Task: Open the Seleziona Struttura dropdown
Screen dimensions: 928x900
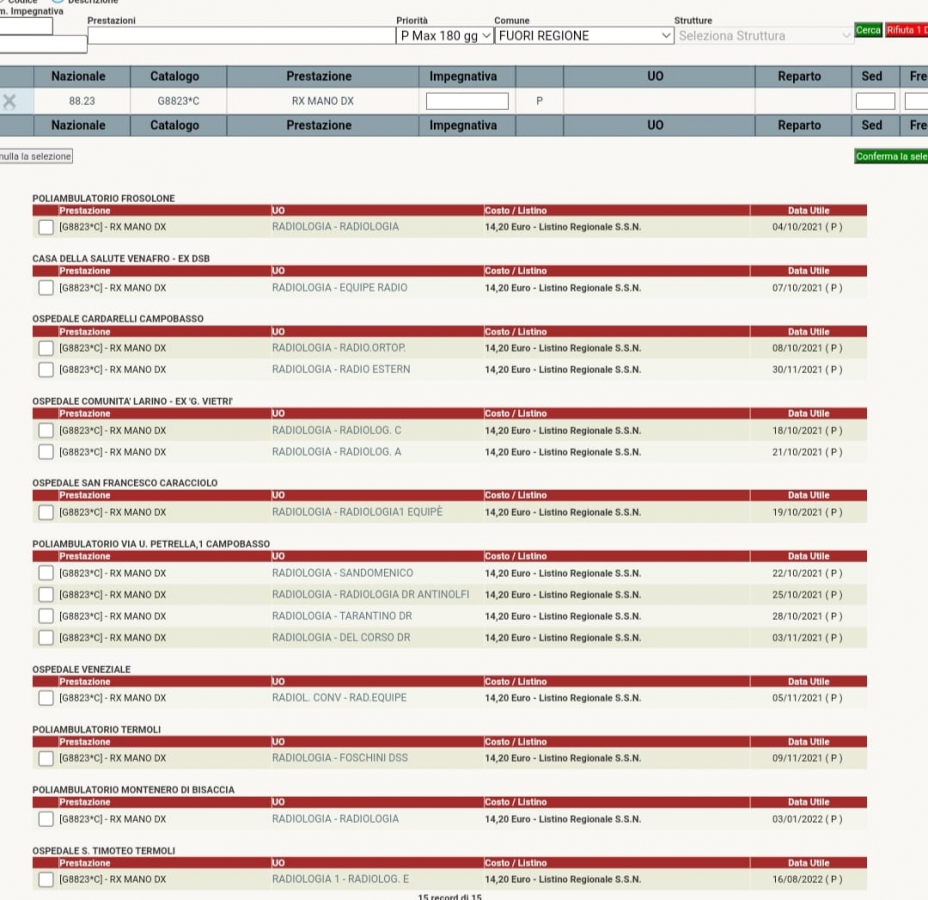Action: (764, 36)
